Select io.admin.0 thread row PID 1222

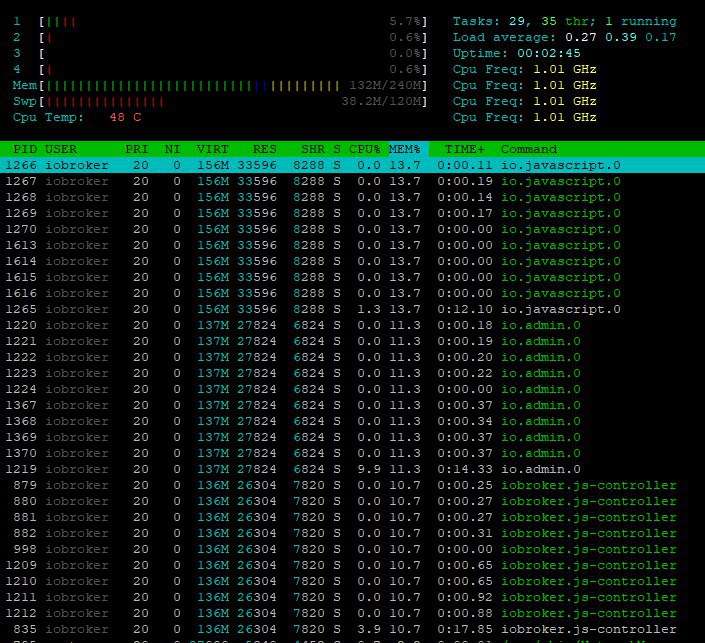click(x=352, y=357)
